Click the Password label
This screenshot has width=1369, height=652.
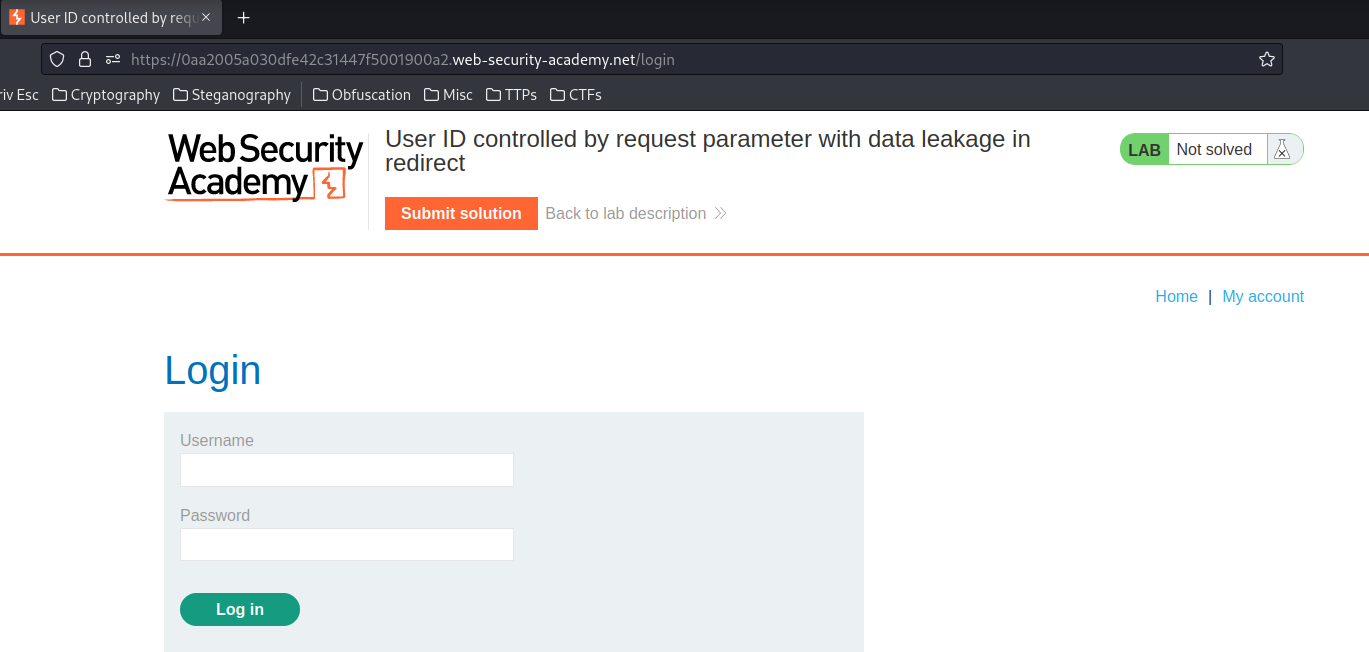pos(215,516)
